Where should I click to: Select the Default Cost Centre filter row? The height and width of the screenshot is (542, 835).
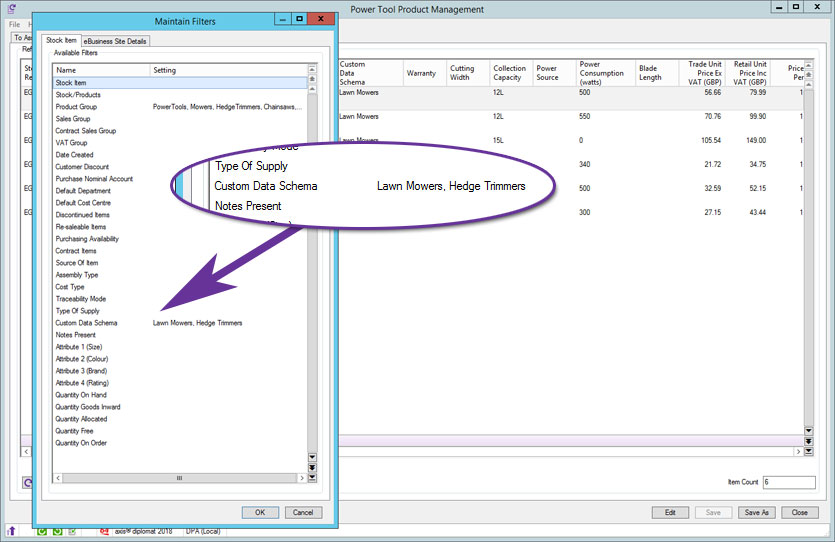[180, 203]
